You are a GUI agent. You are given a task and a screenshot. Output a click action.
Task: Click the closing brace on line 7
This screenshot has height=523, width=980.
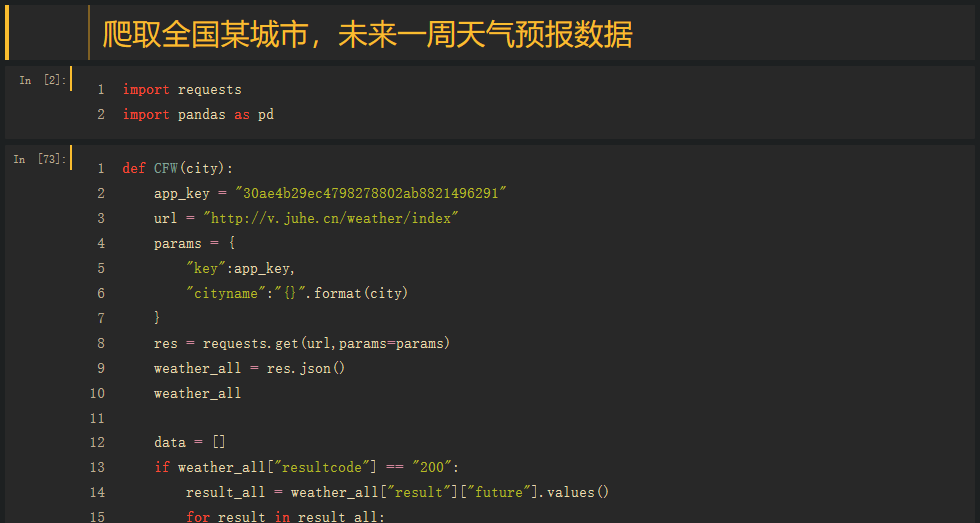(x=157, y=318)
